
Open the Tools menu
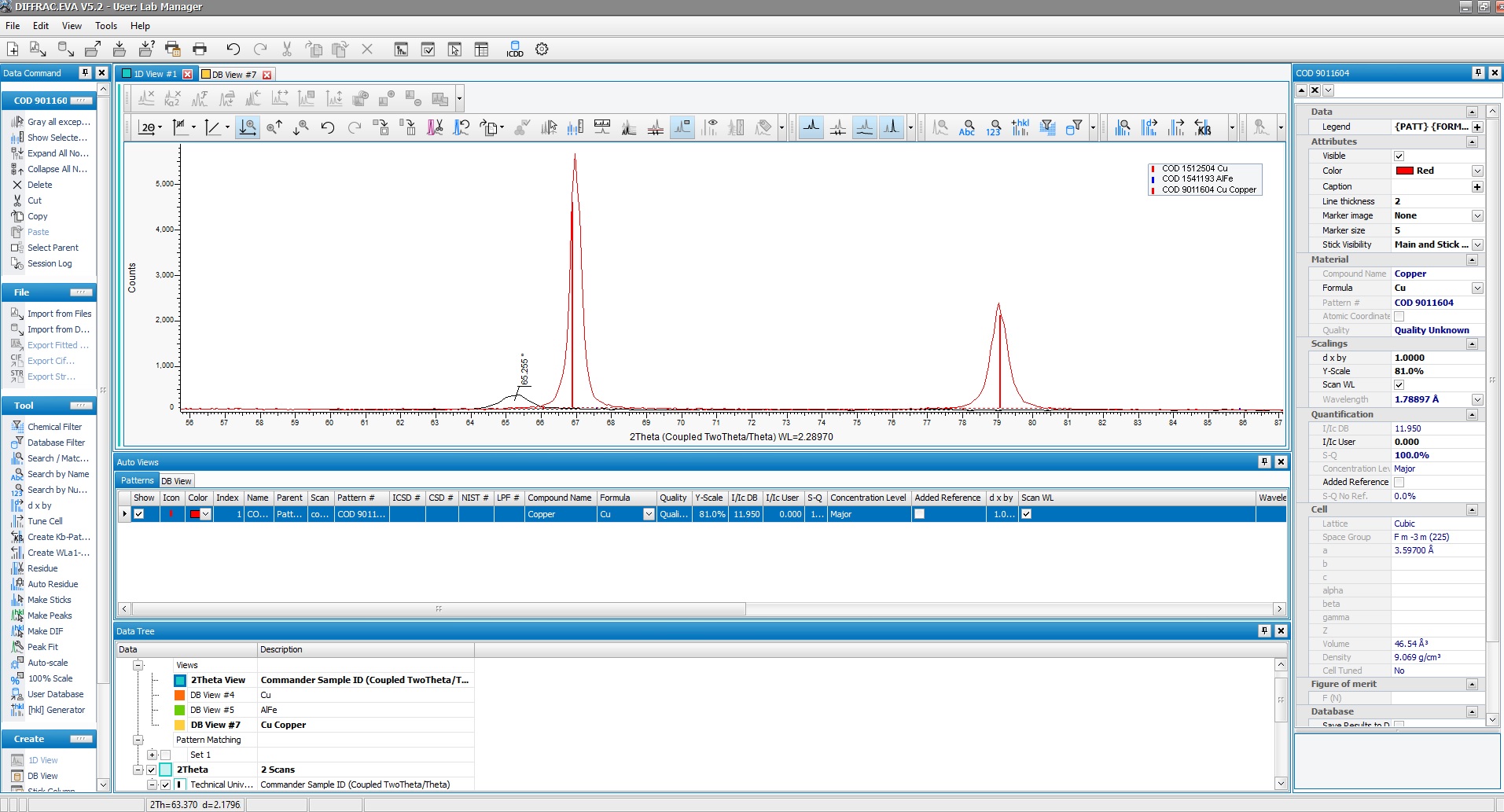point(106,26)
